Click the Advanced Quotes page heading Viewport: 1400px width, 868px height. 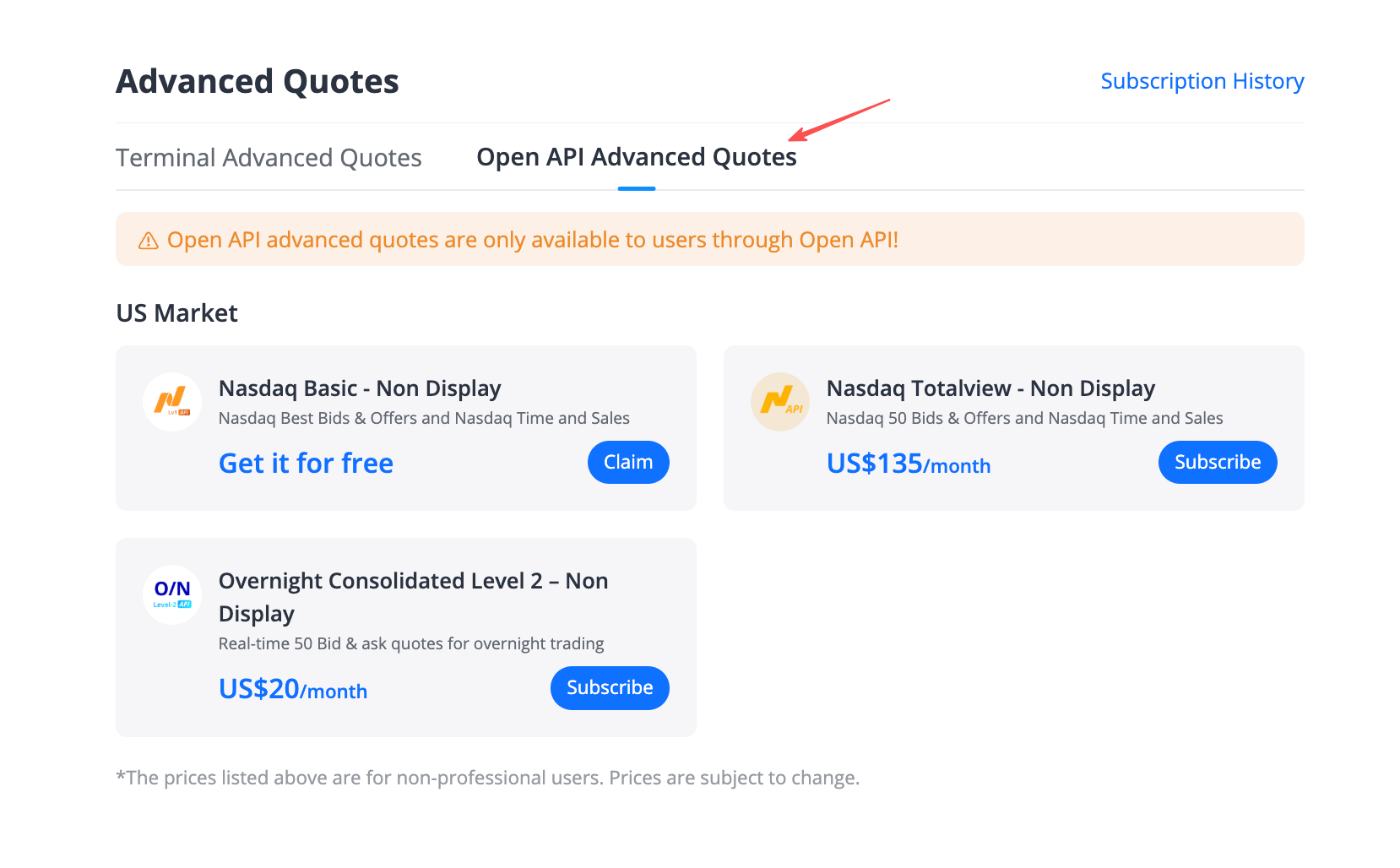258,82
